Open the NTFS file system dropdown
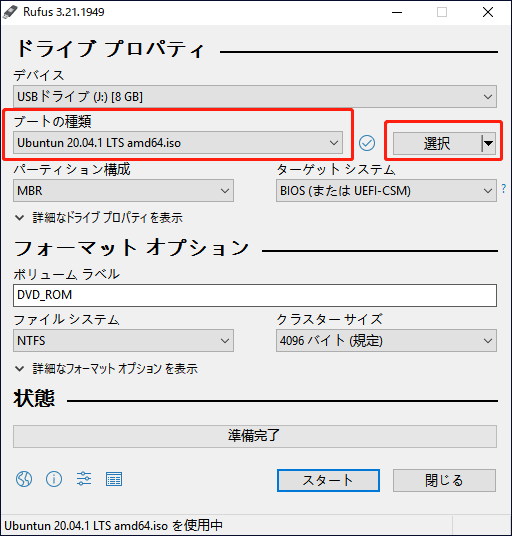The width and height of the screenshot is (512, 536). coord(123,340)
